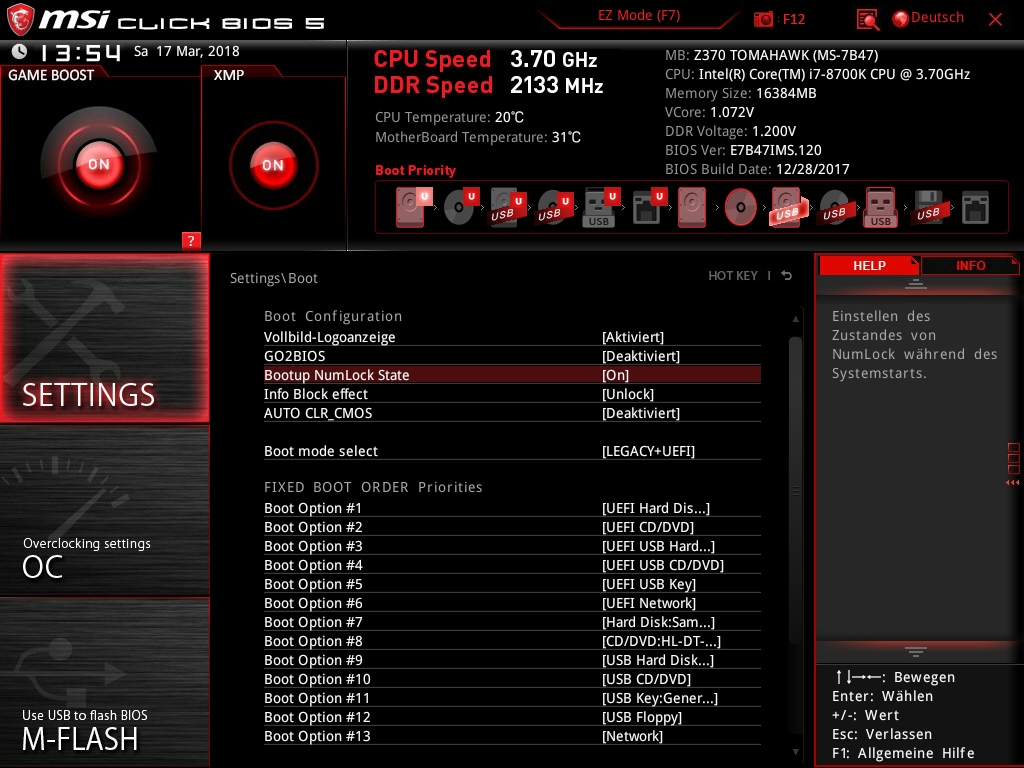Click the scroll down arrow of boot list

(795, 752)
